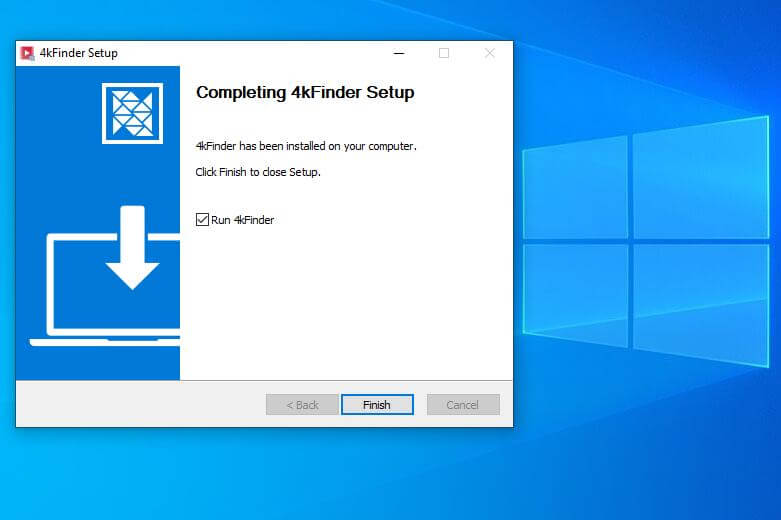This screenshot has width=781, height=520.
Task: Click the geometric logo in the blue sidebar
Action: point(132,113)
